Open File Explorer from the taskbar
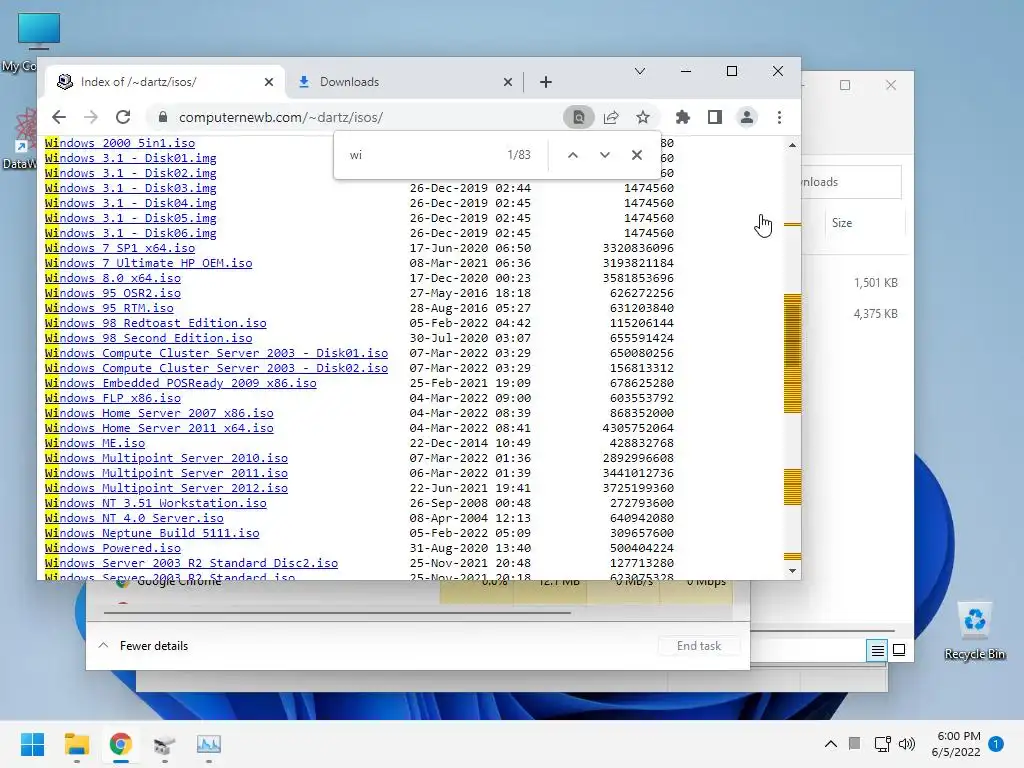This screenshot has height=768, width=1024. [77, 744]
